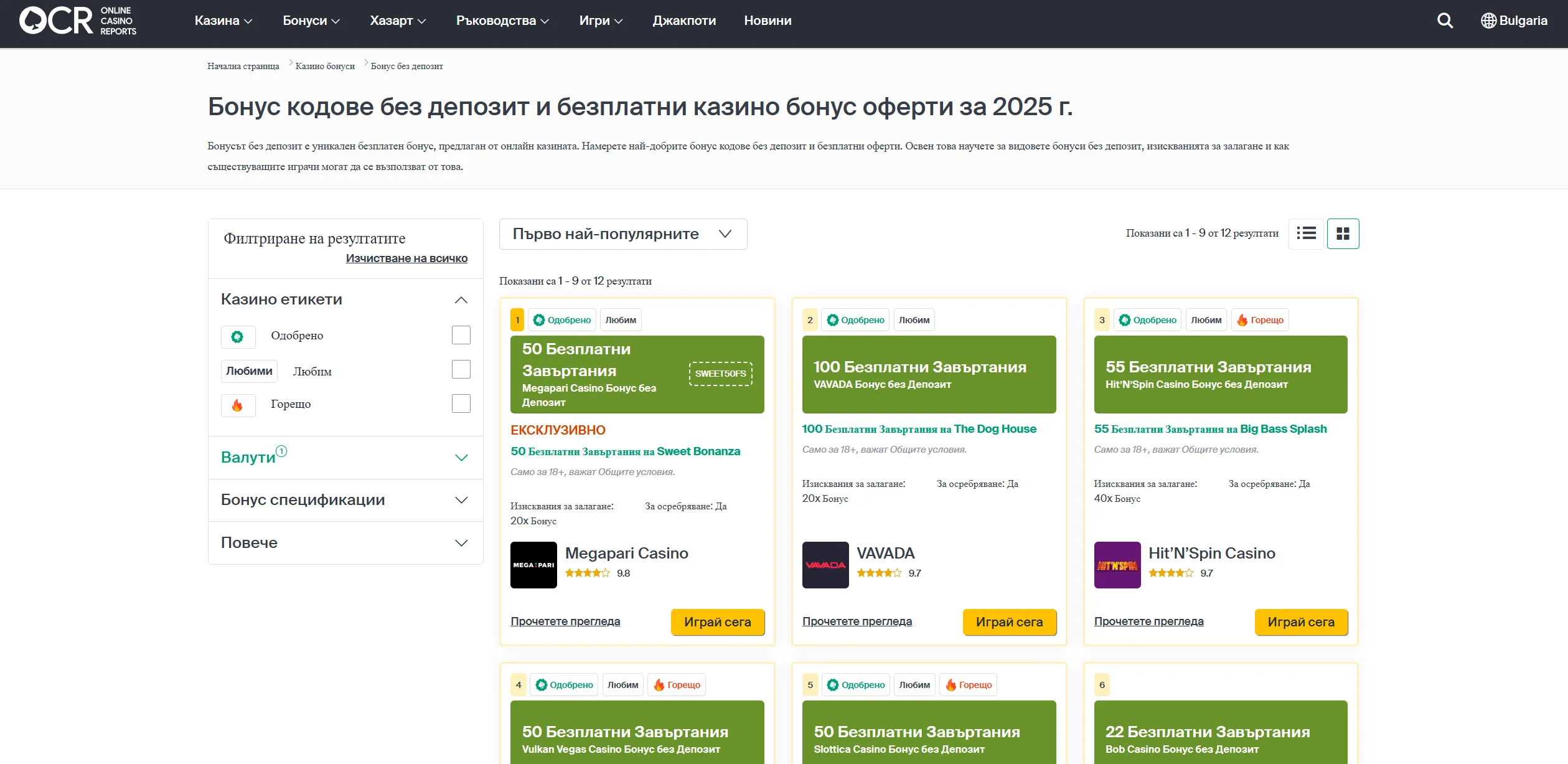This screenshot has width=1568, height=764.
Task: Click Играй сега for Megapari Casino
Action: [718, 622]
